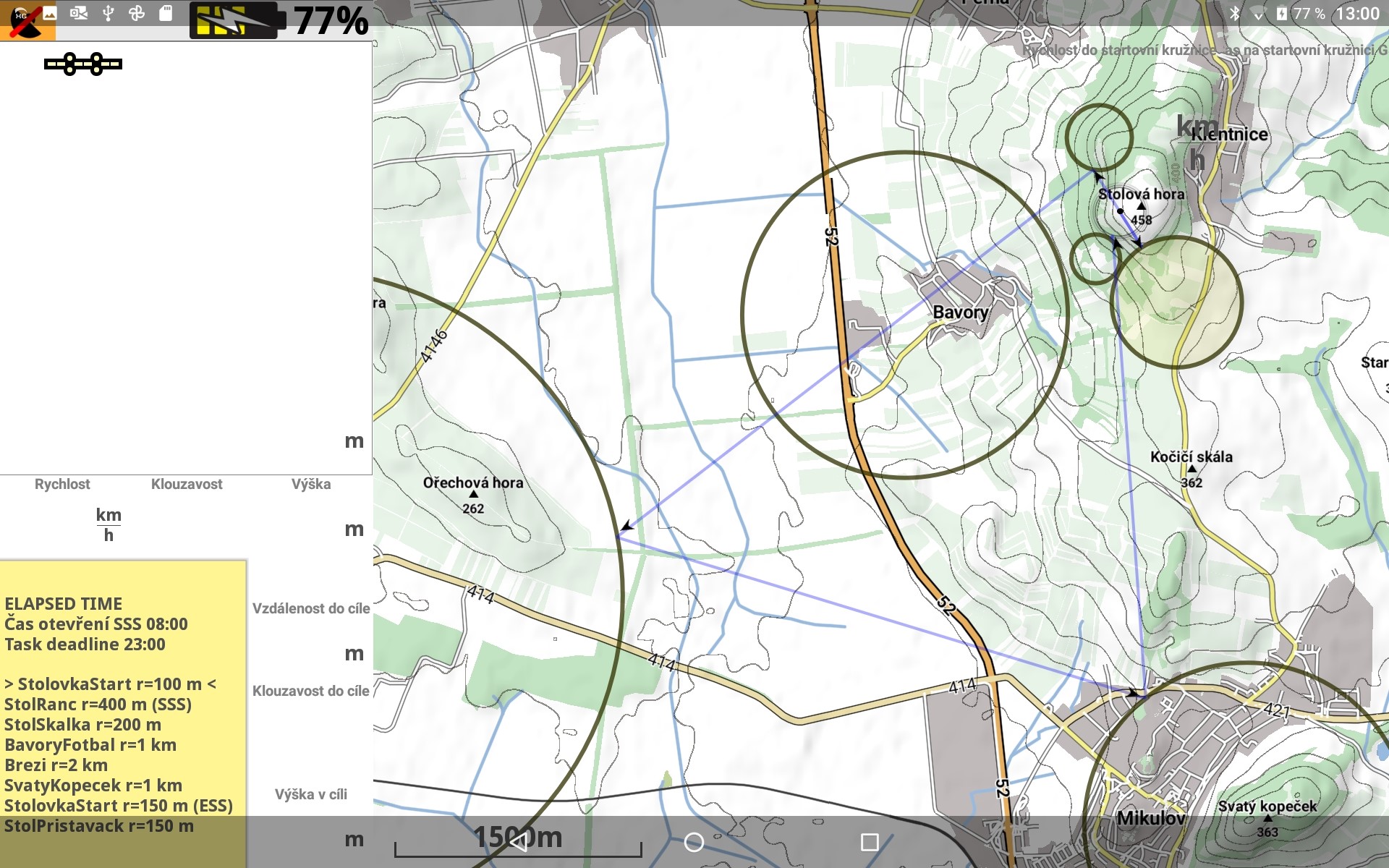Tap the 13:00 system clock
The width and height of the screenshot is (1389, 868).
pos(1357,14)
